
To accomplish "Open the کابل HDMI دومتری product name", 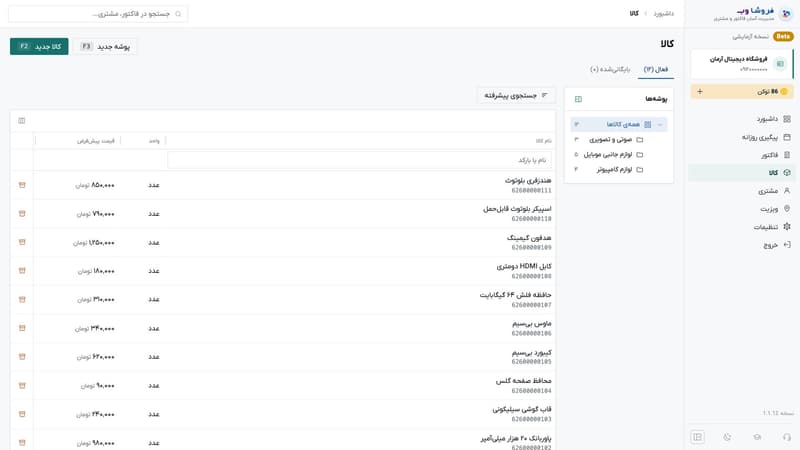I will click(524, 266).
